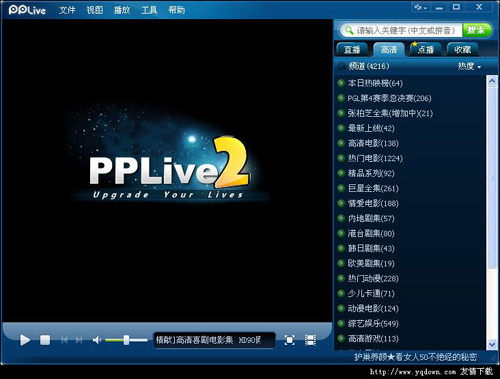This screenshot has height=379, width=500.
Task: Switch to the 点播 tab
Action: tap(426, 50)
